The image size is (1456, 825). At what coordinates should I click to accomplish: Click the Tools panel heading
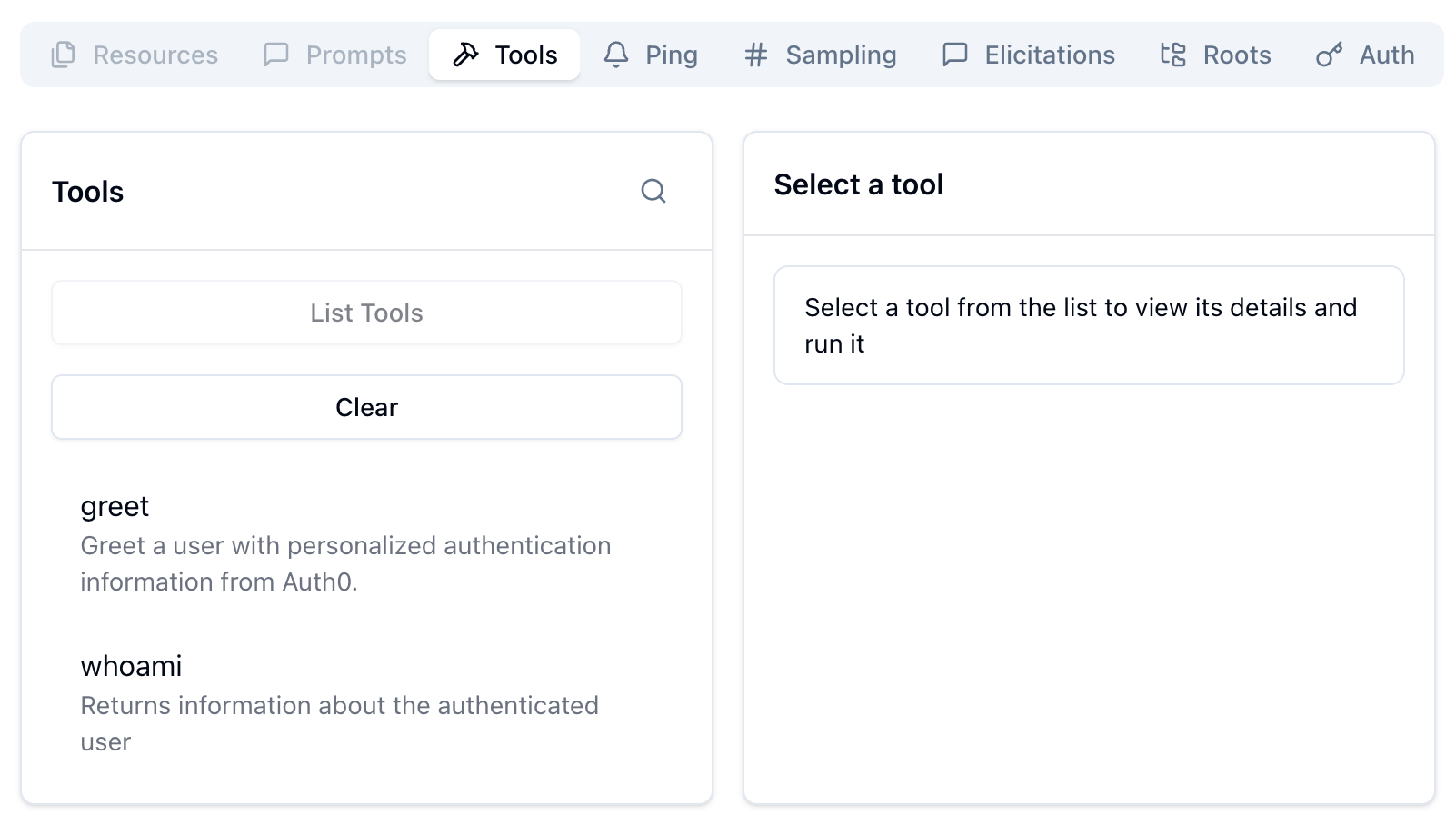[87, 192]
